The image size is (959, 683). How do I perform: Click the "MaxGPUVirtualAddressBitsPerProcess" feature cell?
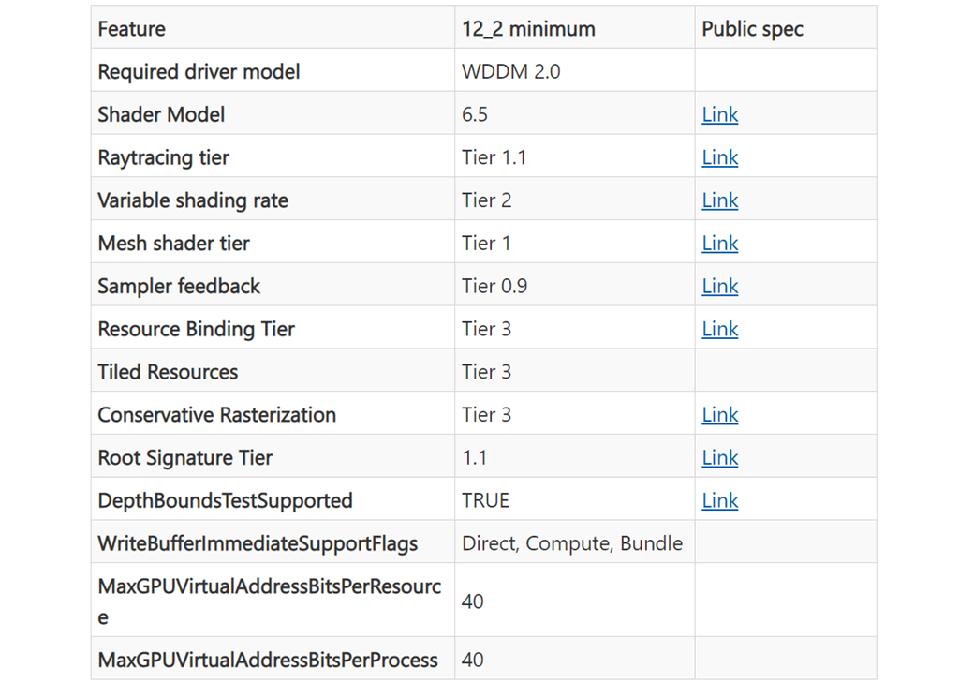pos(267,660)
